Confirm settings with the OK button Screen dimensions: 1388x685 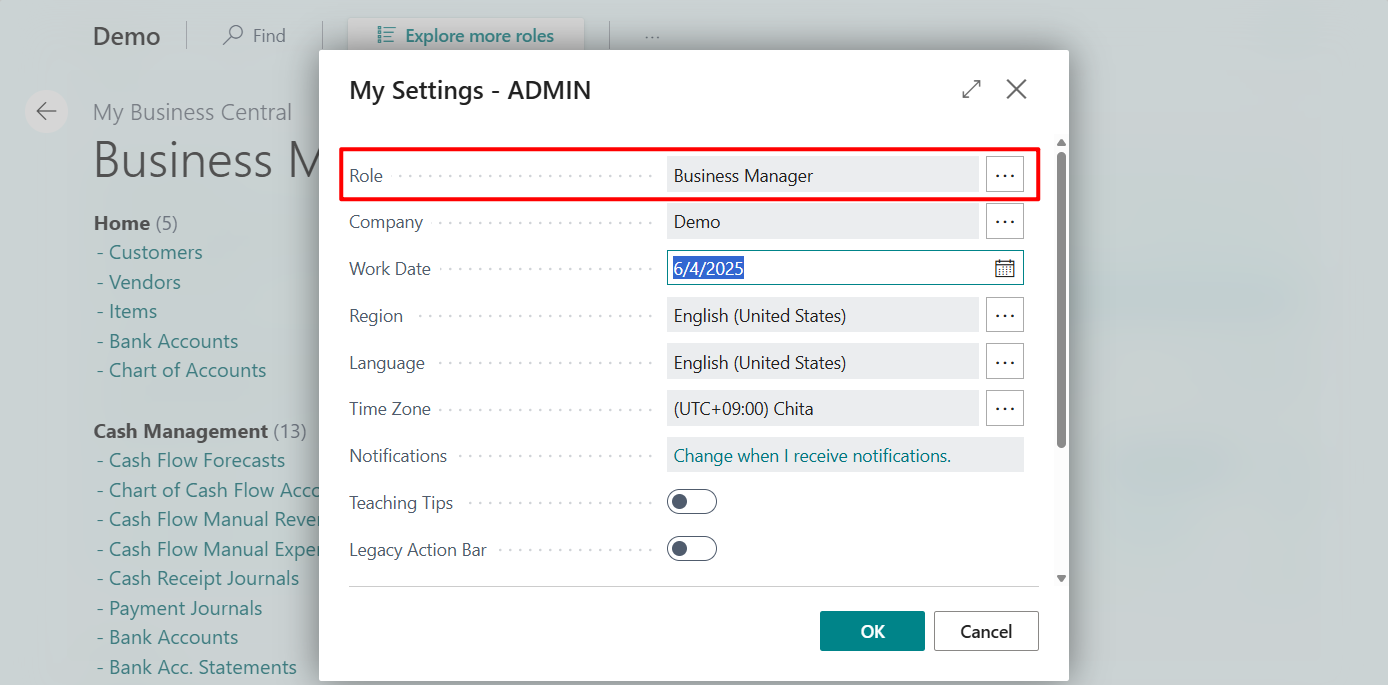click(871, 631)
